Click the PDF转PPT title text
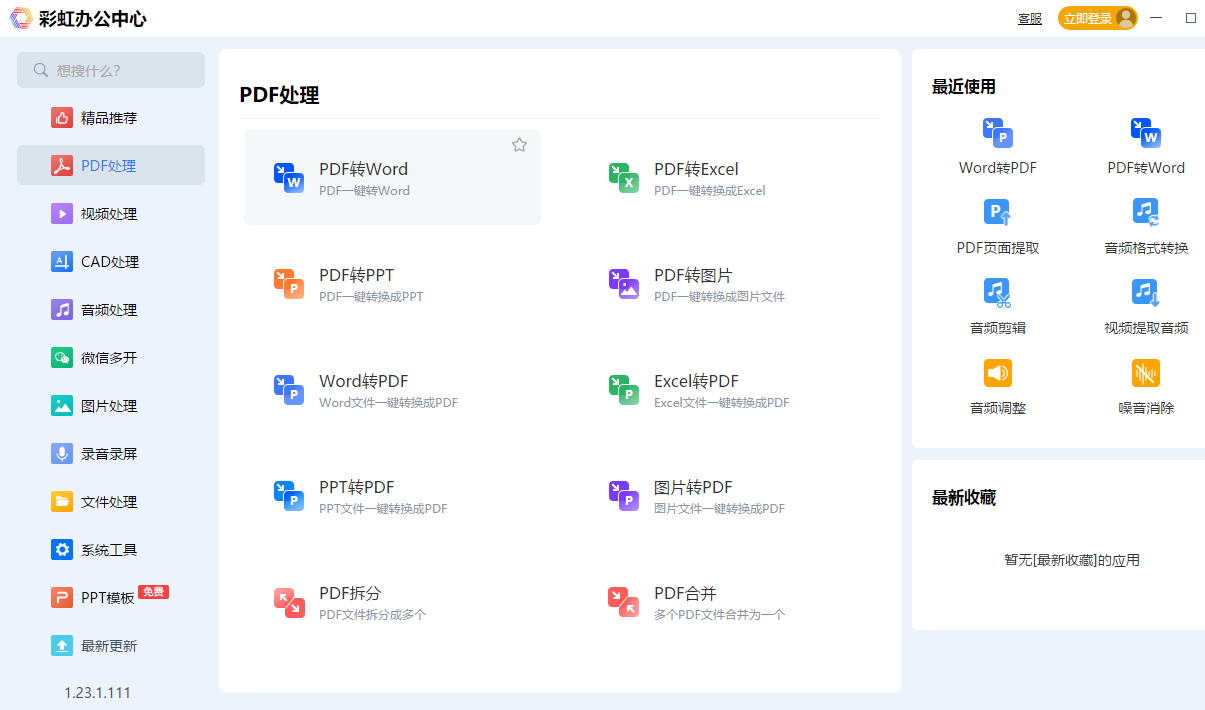 click(x=356, y=275)
